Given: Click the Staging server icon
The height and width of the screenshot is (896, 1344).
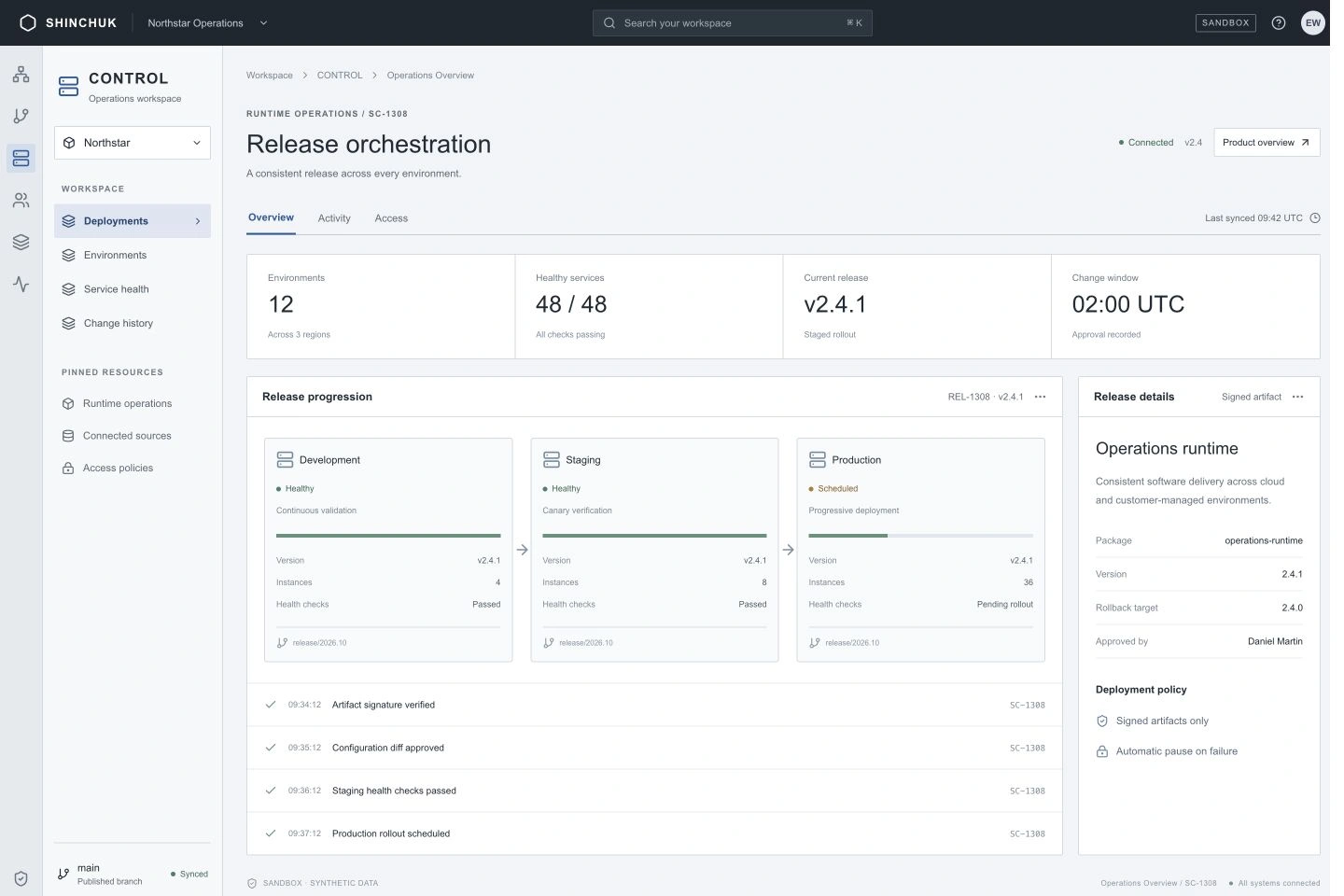Looking at the screenshot, I should point(551,459).
